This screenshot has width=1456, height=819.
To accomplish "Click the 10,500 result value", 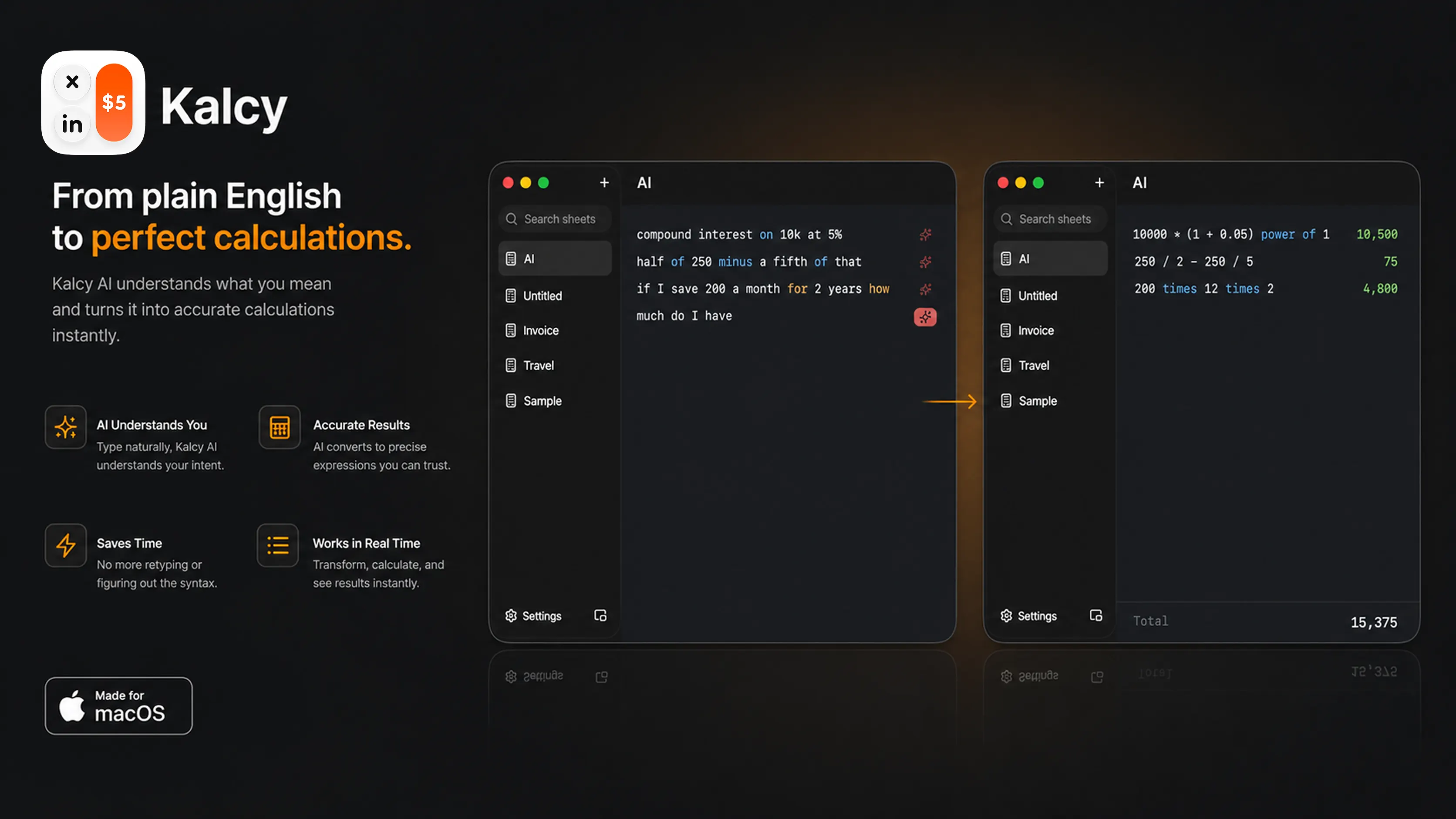I will tap(1377, 235).
